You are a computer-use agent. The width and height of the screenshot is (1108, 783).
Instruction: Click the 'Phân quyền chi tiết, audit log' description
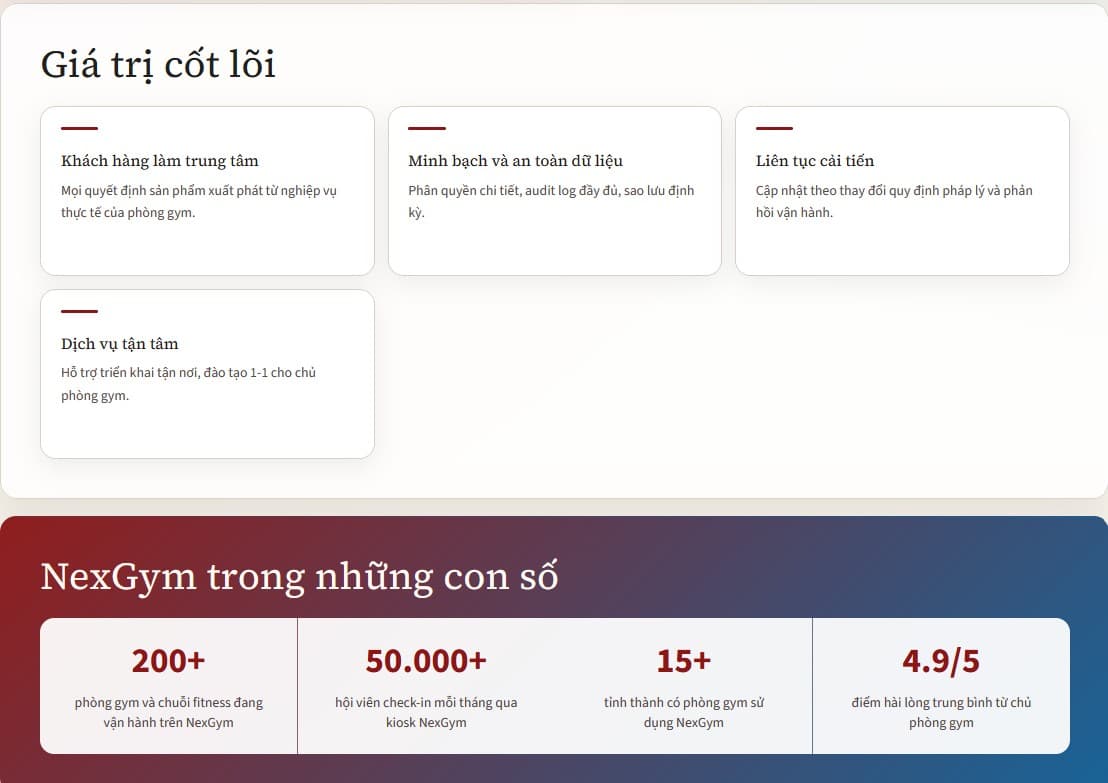coord(551,201)
